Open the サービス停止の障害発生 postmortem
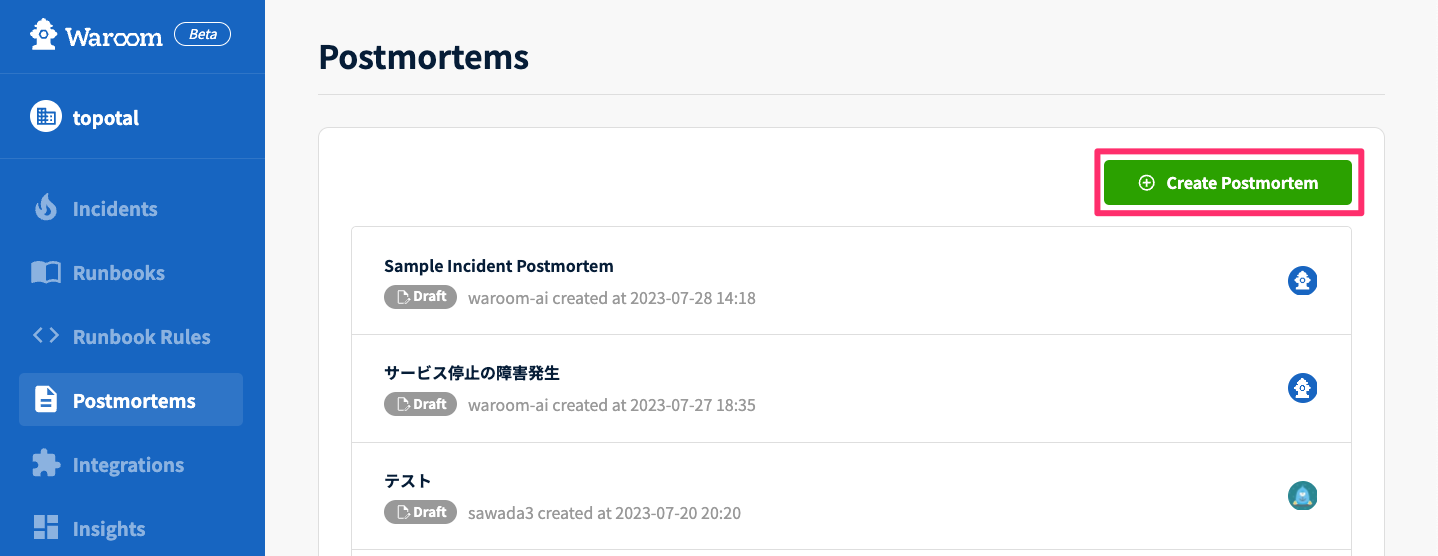This screenshot has width=1438, height=556. tap(472, 373)
